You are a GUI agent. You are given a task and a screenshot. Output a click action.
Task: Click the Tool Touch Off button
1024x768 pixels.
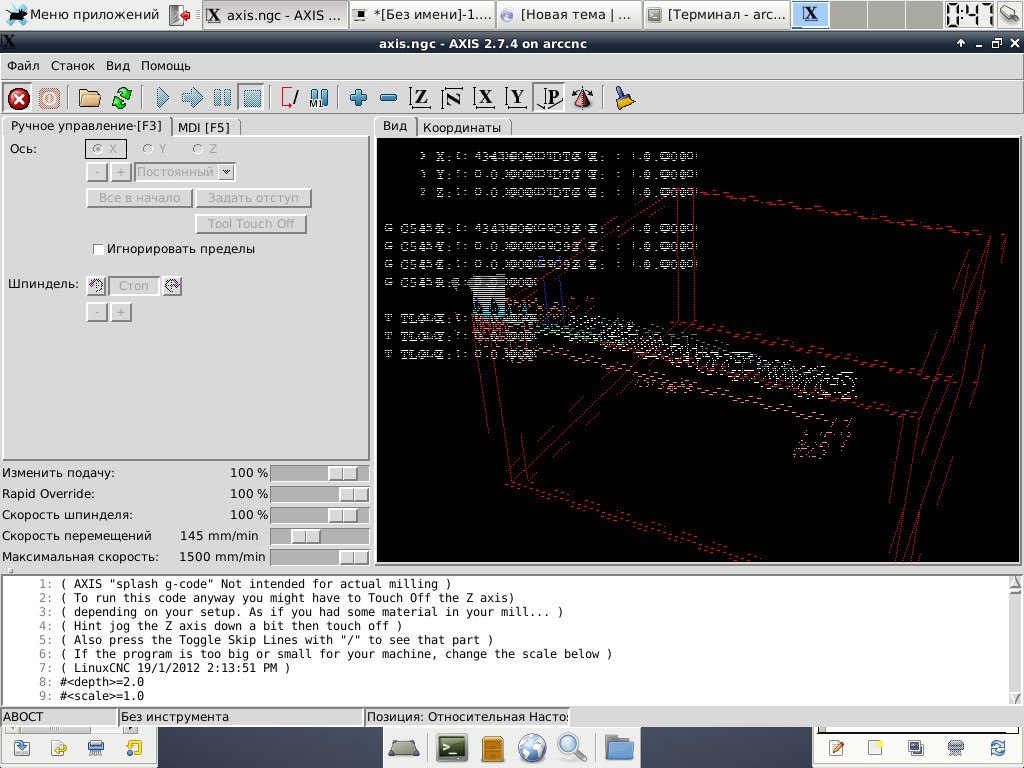(x=251, y=224)
